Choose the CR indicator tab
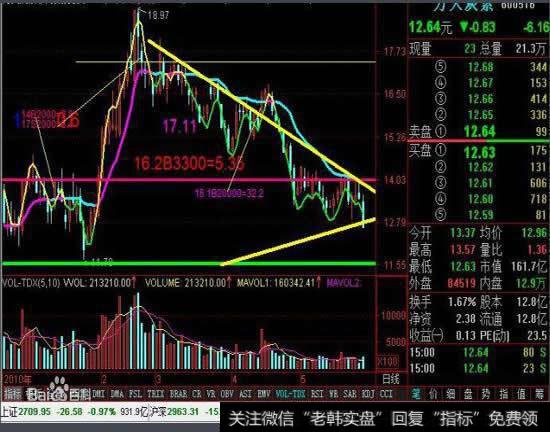This screenshot has width=550, height=432. coord(197,394)
